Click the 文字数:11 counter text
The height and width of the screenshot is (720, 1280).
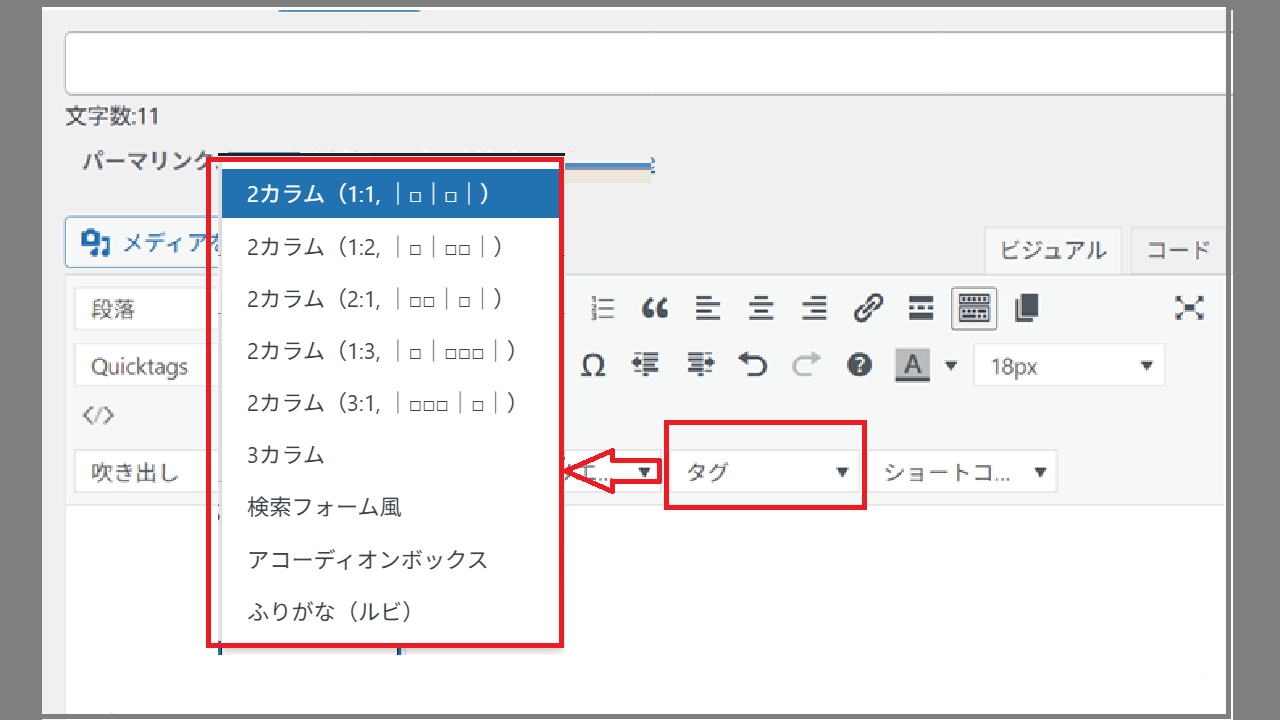click(x=112, y=117)
